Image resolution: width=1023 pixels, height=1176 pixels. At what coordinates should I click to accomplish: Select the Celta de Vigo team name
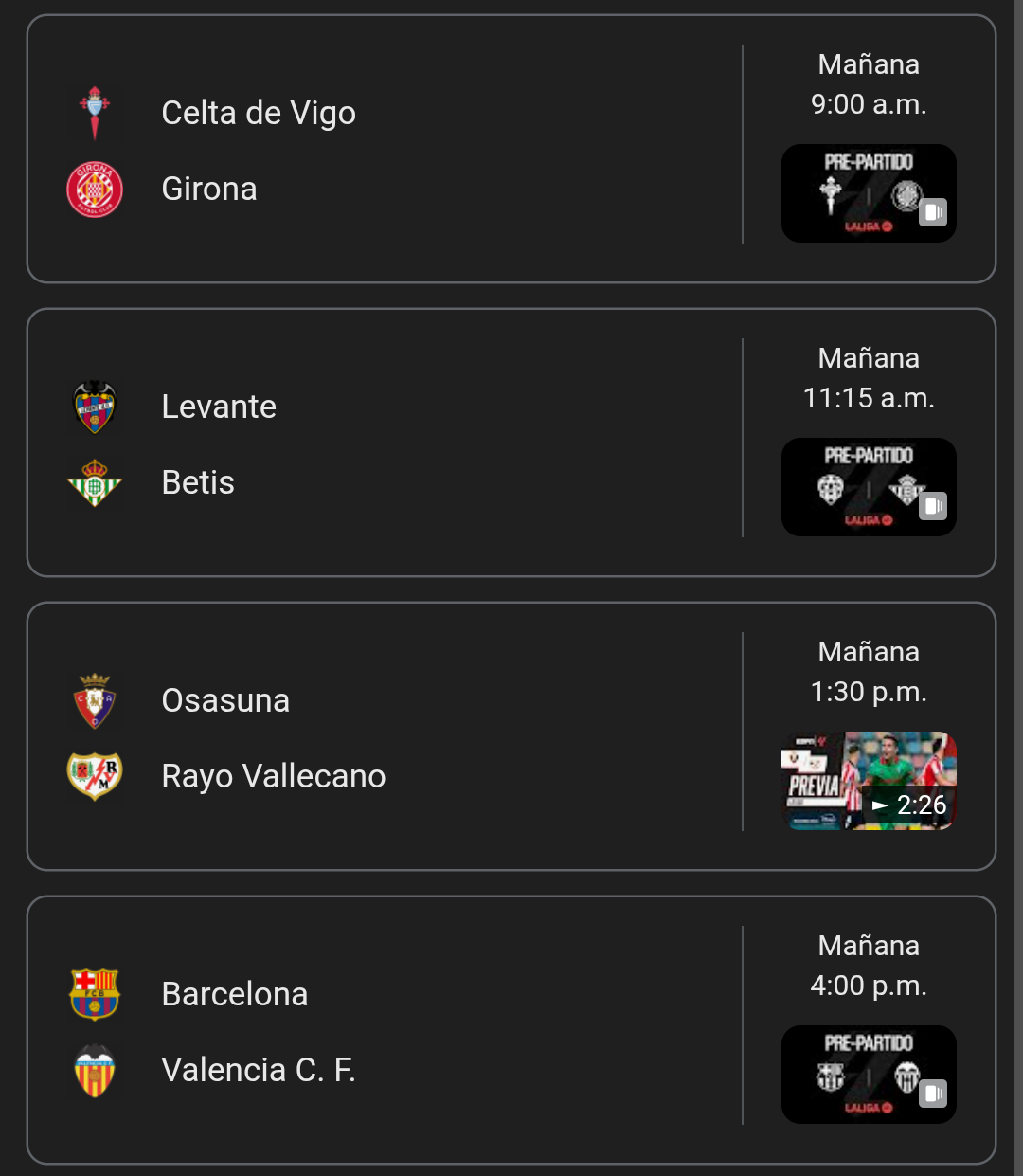tap(259, 113)
